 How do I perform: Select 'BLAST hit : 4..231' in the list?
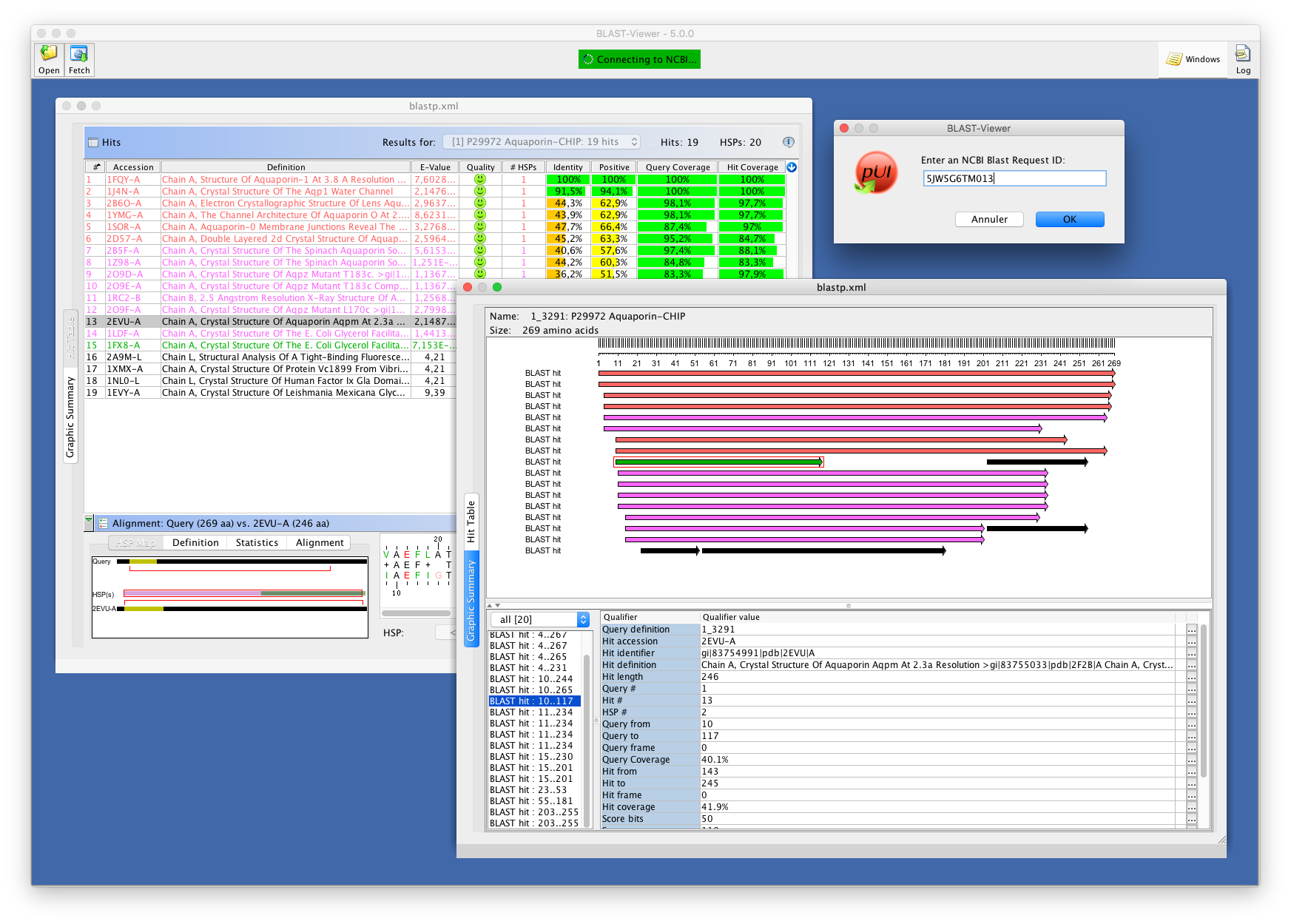pyautogui.click(x=535, y=668)
